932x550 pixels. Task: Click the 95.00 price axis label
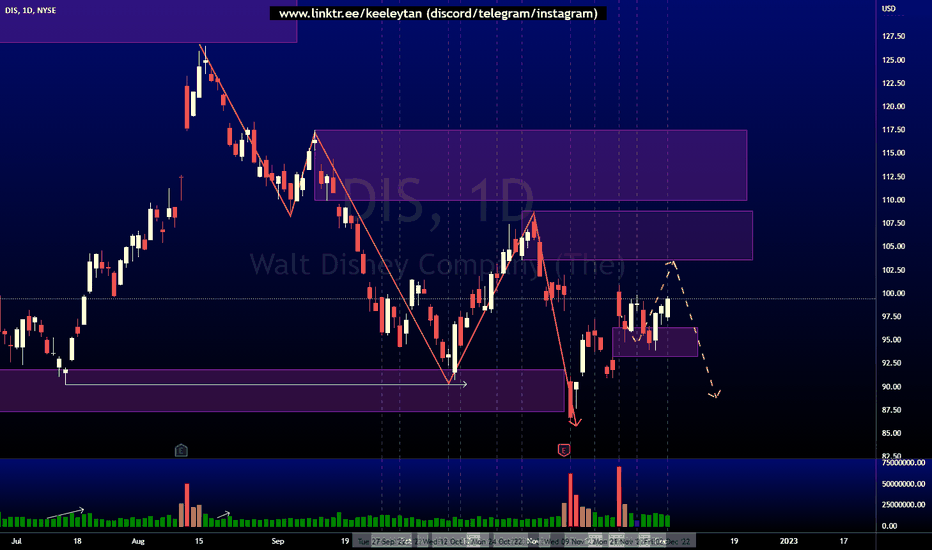892,340
